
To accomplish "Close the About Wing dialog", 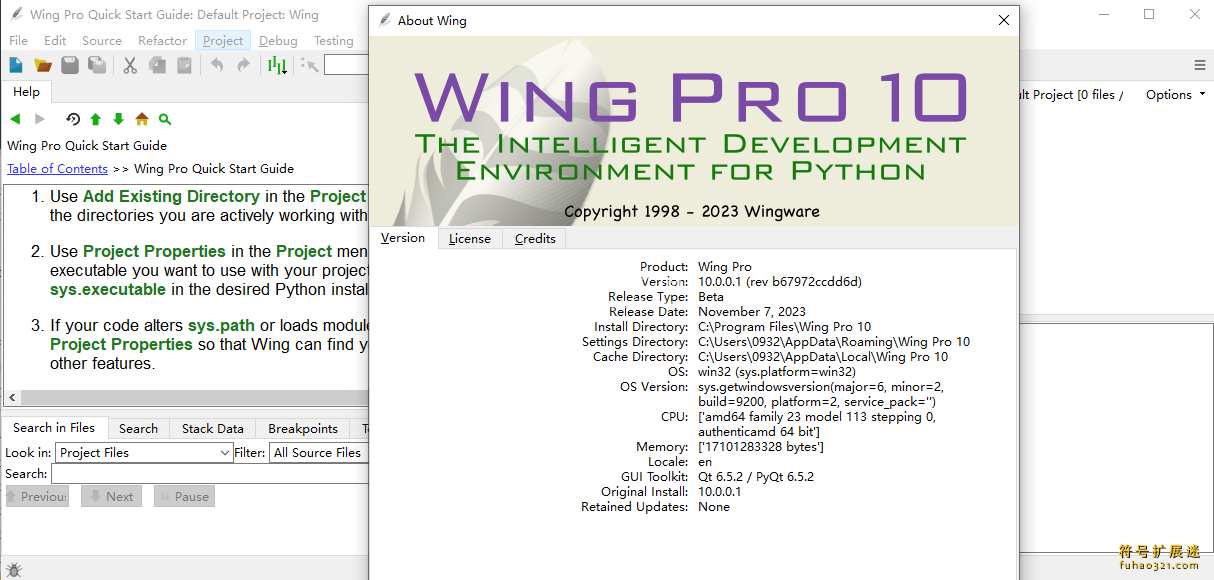I will [x=1004, y=20].
